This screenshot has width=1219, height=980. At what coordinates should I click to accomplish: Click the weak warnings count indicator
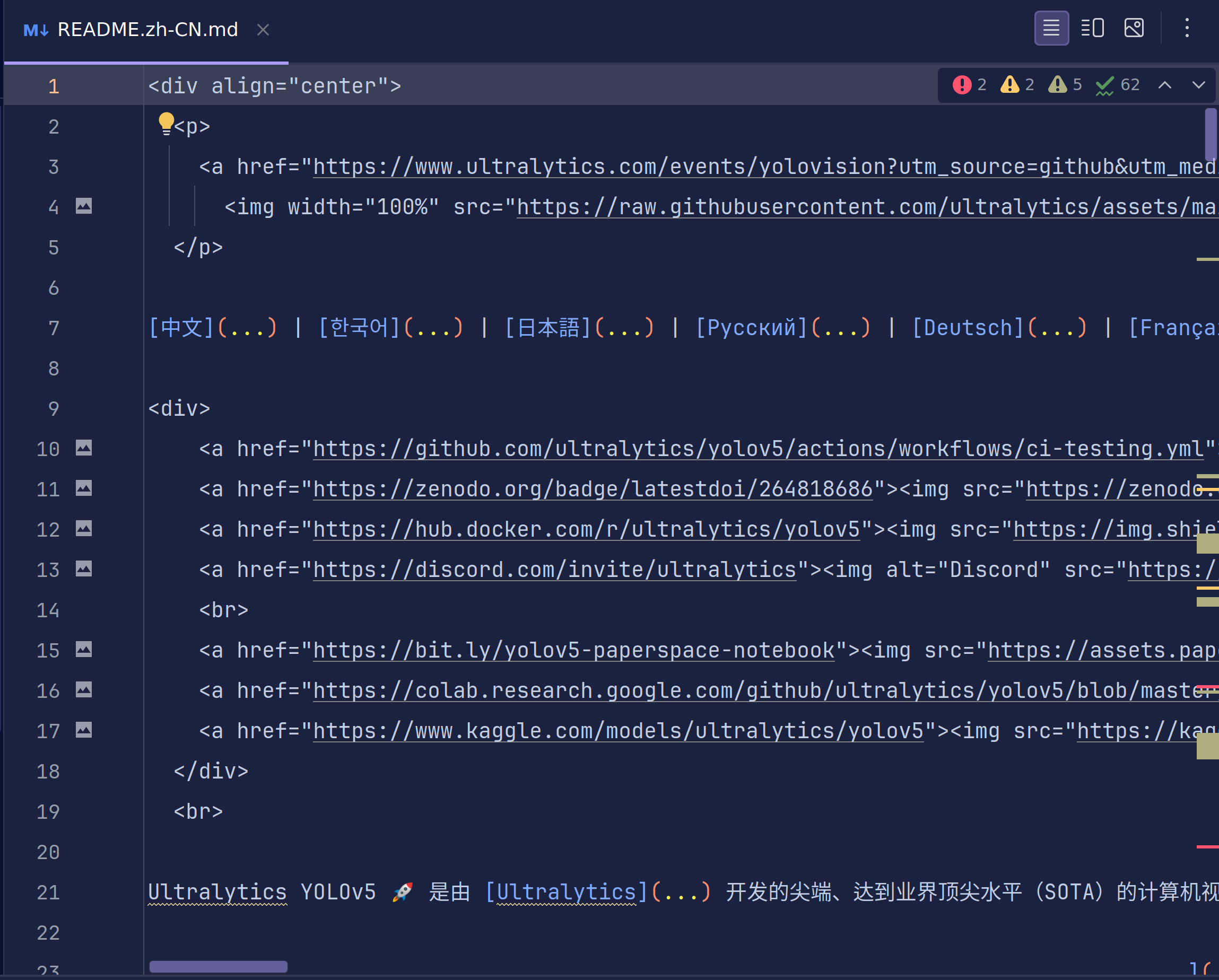pyautogui.click(x=1065, y=85)
